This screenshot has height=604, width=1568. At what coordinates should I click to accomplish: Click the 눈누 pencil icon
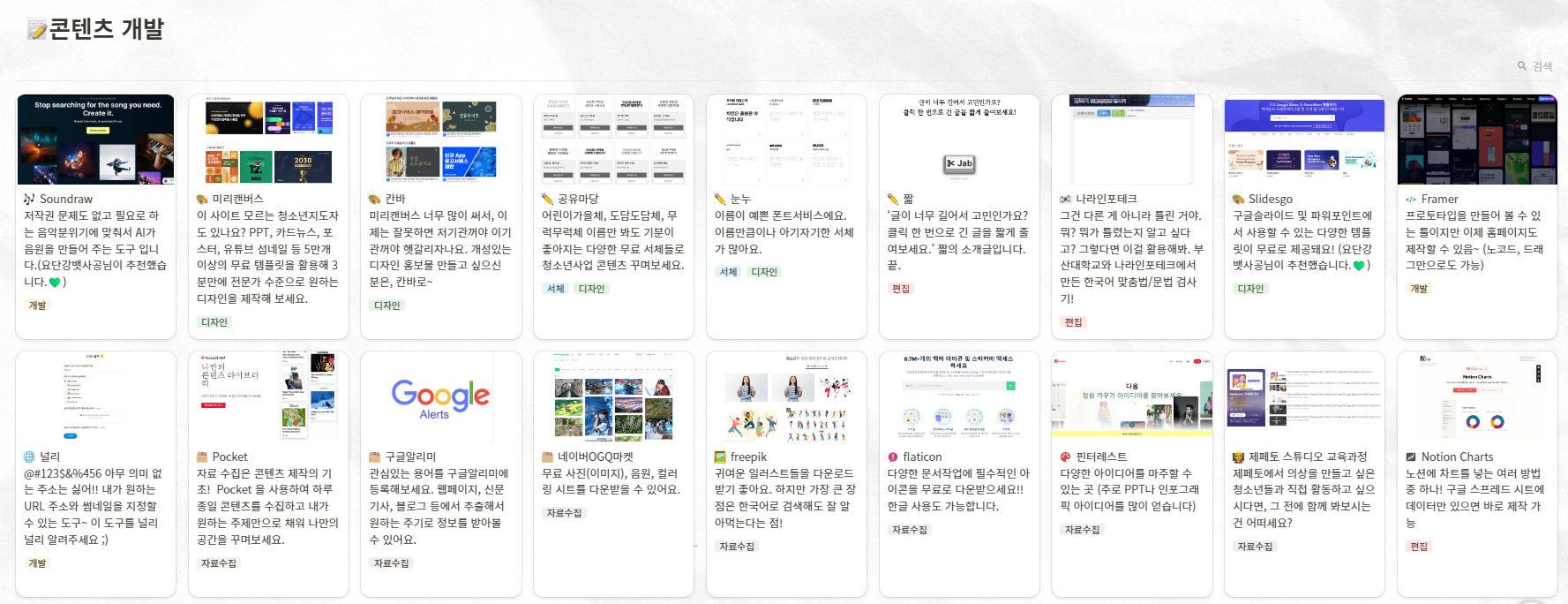(x=720, y=200)
